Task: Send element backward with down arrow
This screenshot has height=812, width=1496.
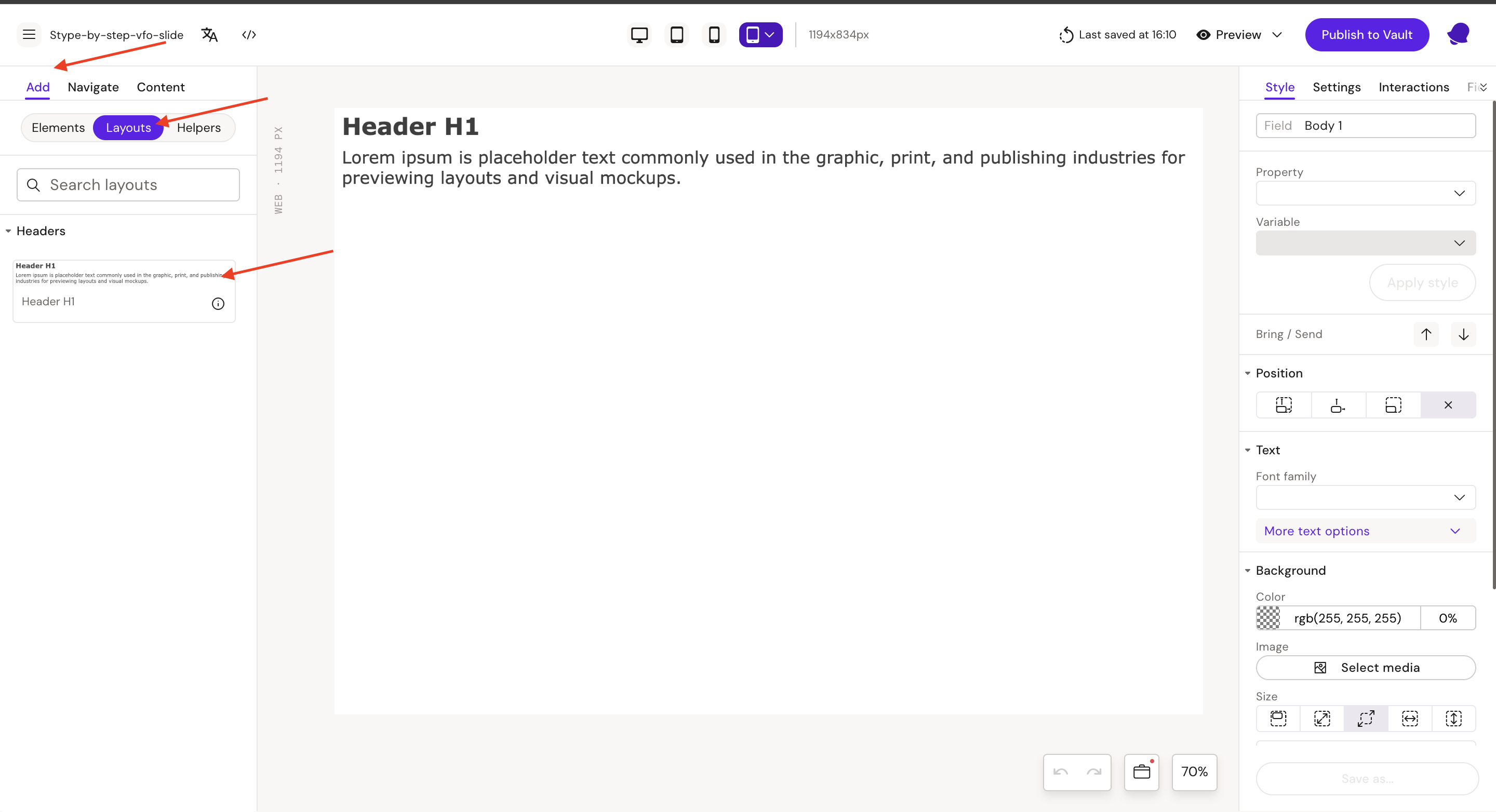Action: 1463,334
